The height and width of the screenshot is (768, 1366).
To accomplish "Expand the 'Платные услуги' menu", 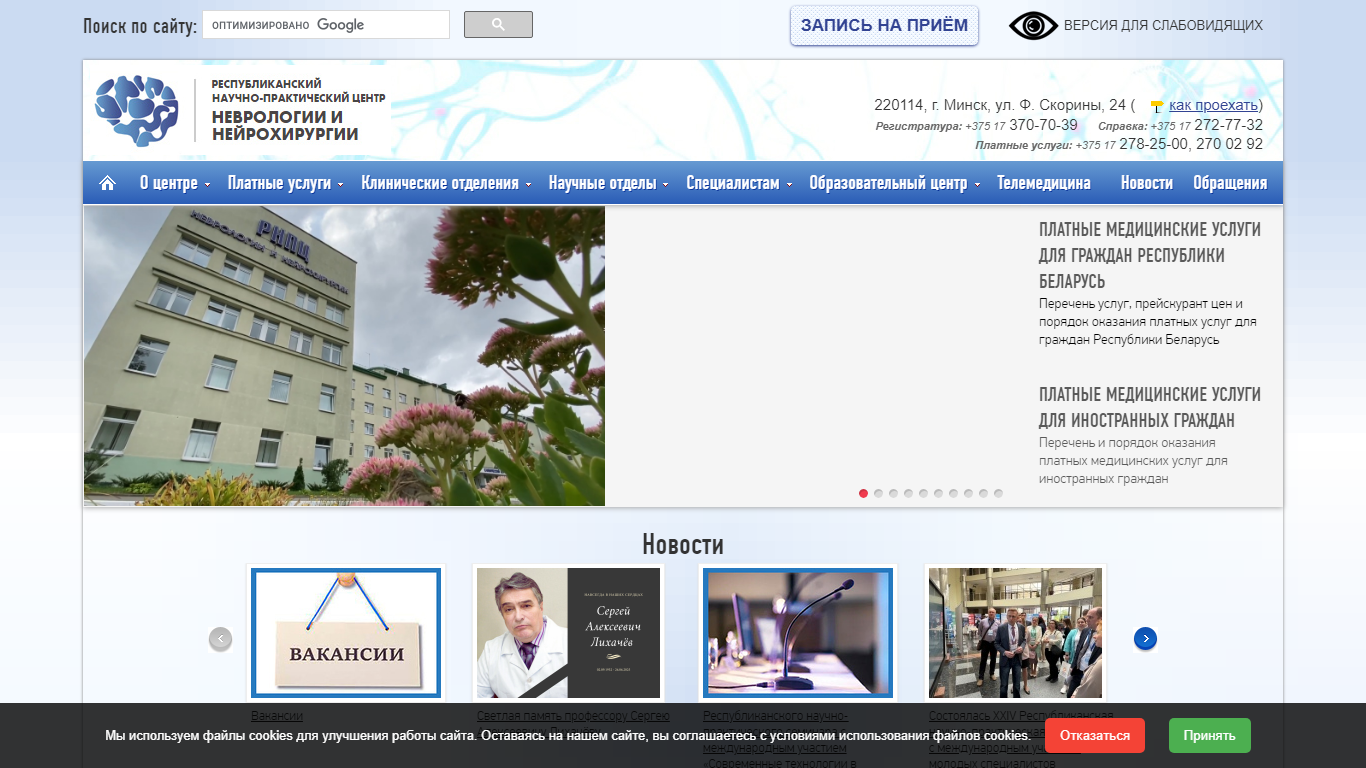I will point(285,183).
